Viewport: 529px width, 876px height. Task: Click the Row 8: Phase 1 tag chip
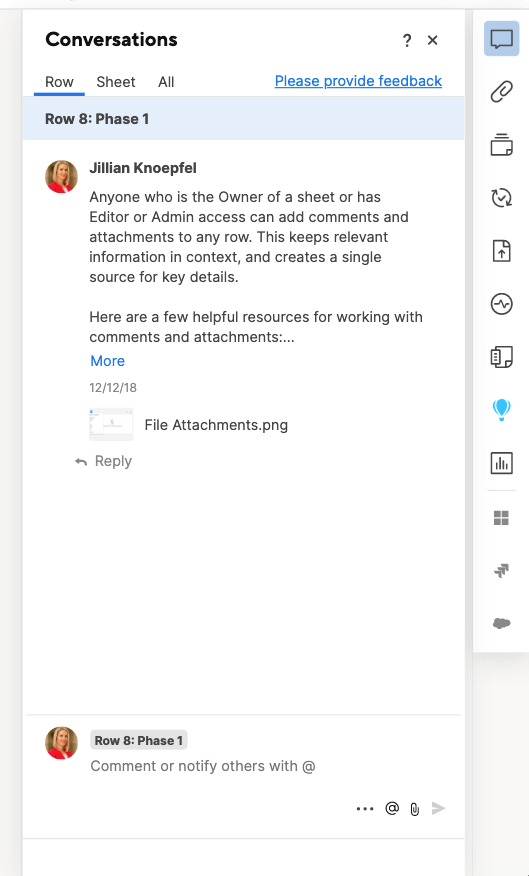139,741
